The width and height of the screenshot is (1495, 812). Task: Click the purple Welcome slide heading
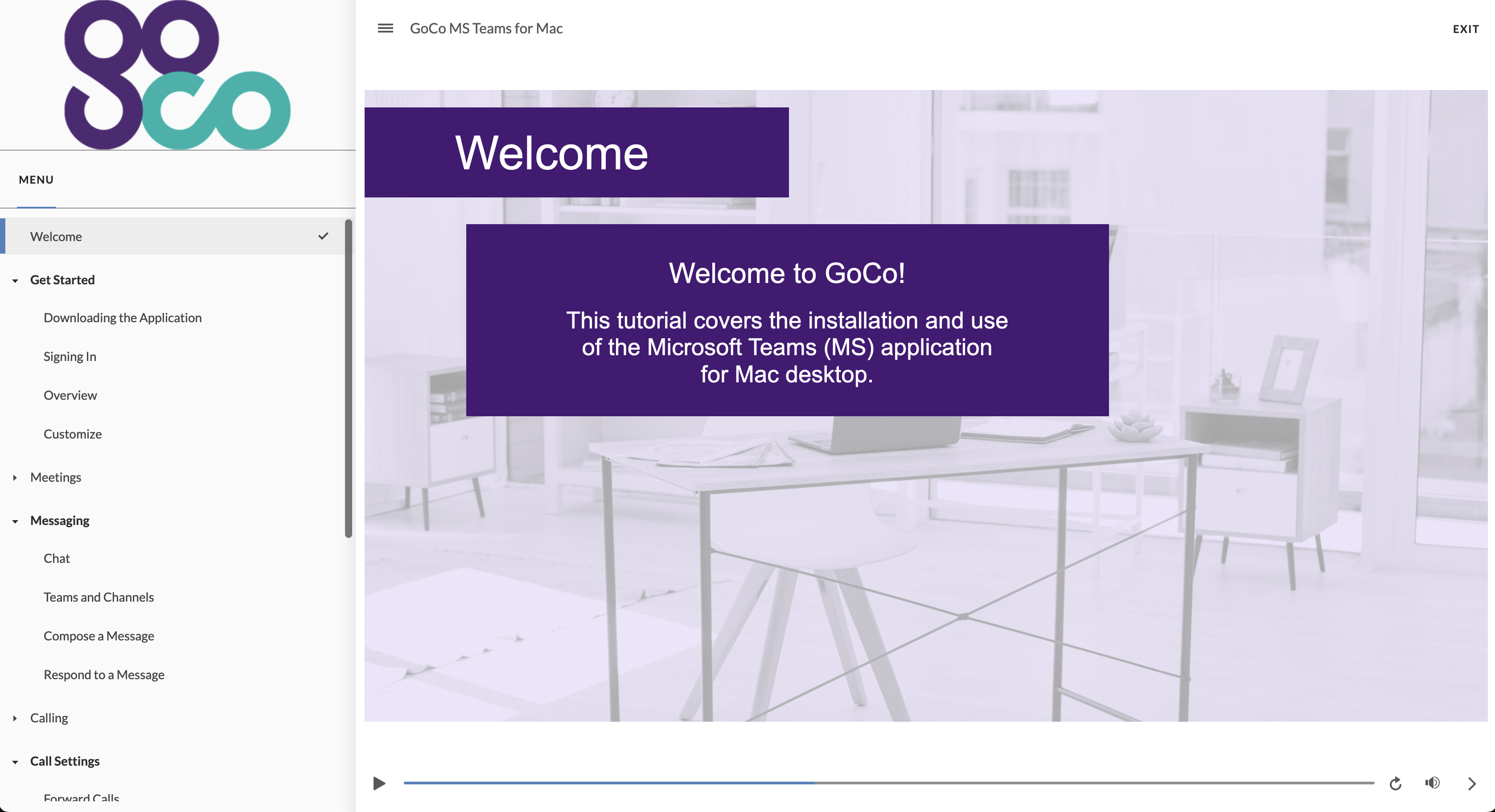(x=576, y=153)
